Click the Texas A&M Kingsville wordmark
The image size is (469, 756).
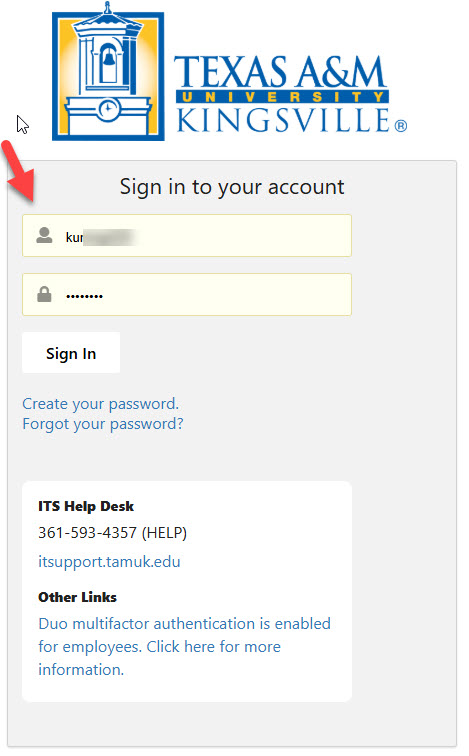point(291,94)
